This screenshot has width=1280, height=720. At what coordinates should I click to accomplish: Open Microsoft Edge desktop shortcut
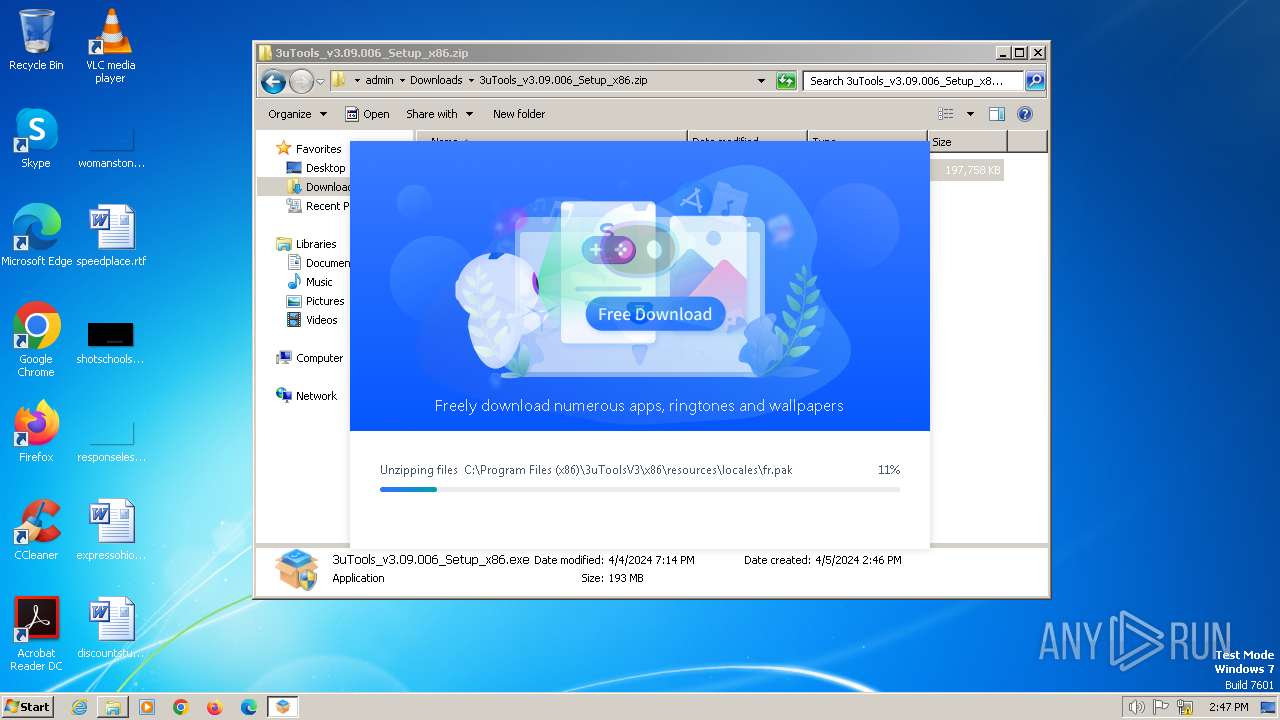(37, 236)
